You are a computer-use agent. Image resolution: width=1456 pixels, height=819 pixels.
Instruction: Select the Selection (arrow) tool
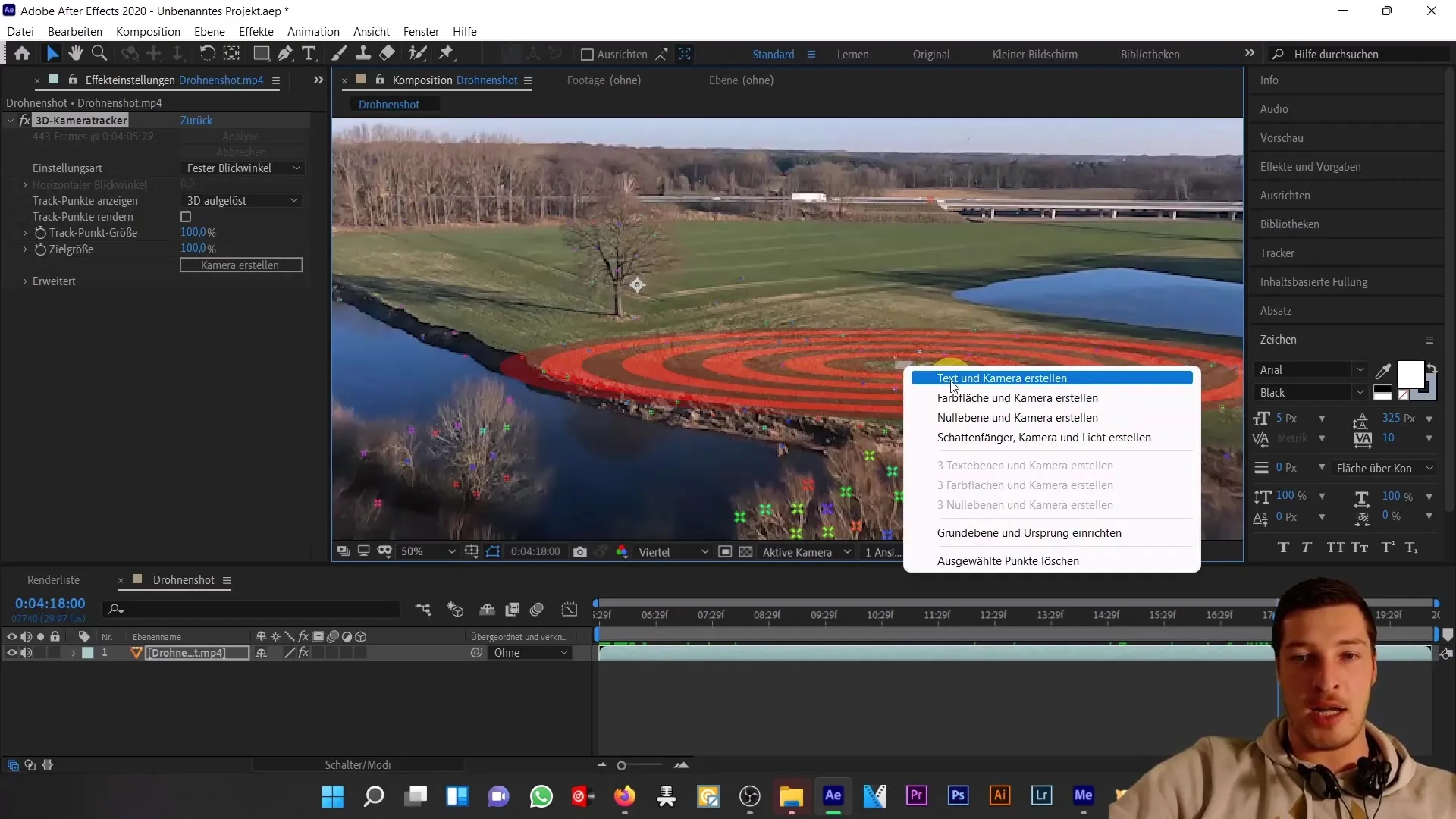52,54
